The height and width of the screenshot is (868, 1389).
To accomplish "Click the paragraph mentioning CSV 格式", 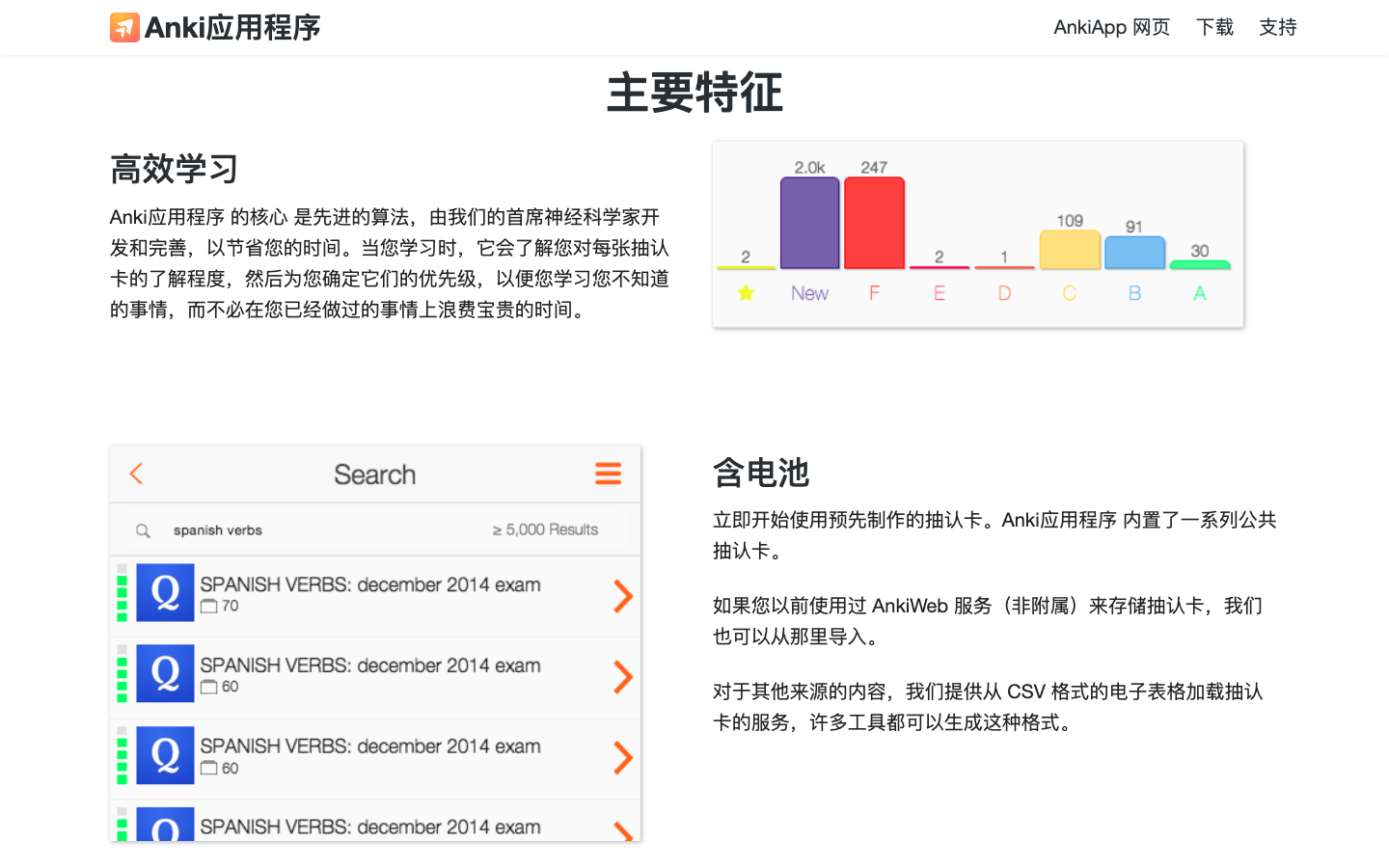I will (x=988, y=707).
